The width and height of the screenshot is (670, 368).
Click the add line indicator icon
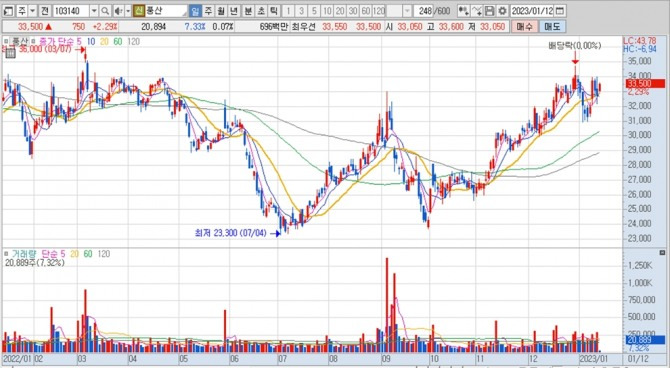(x=477, y=11)
